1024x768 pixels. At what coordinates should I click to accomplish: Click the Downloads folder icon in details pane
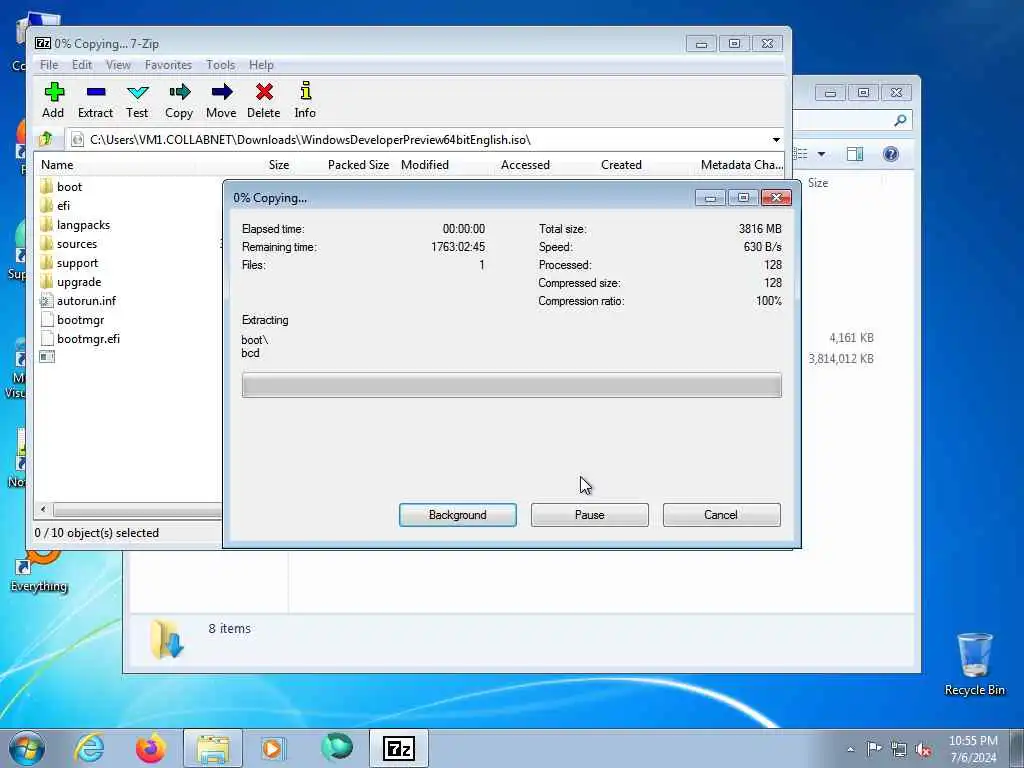tap(167, 638)
